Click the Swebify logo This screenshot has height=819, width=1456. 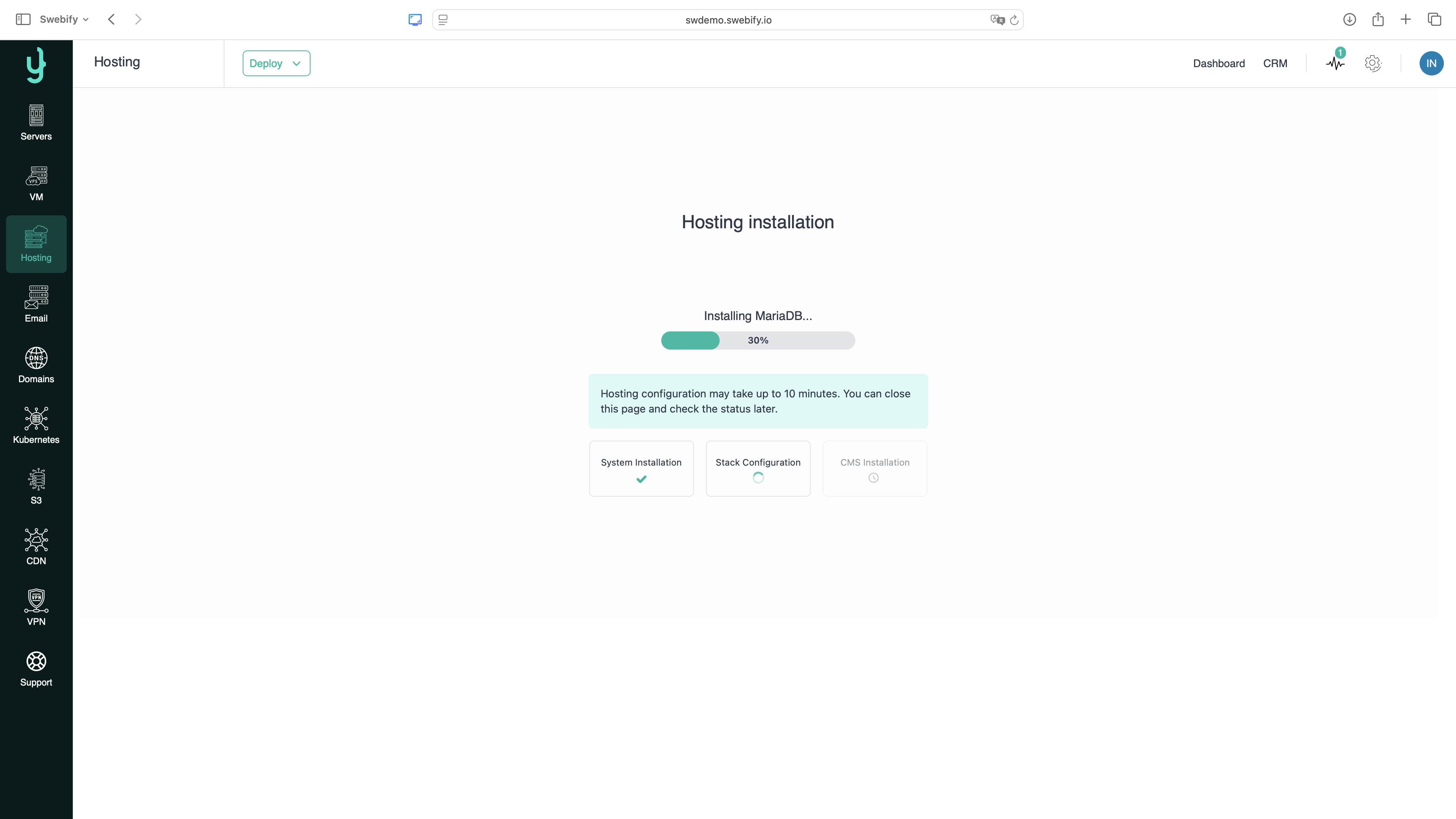tap(36, 65)
